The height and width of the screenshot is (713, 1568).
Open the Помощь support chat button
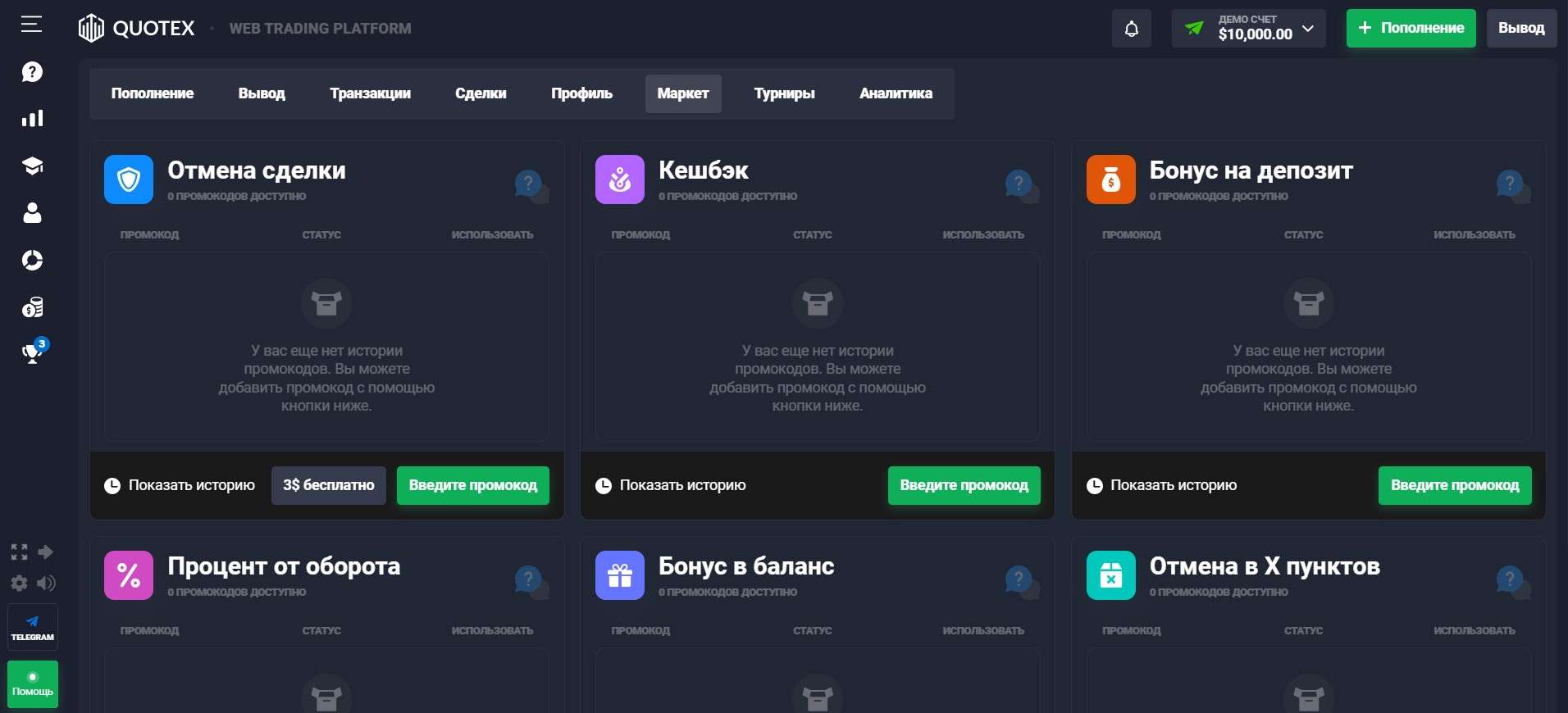(x=33, y=684)
